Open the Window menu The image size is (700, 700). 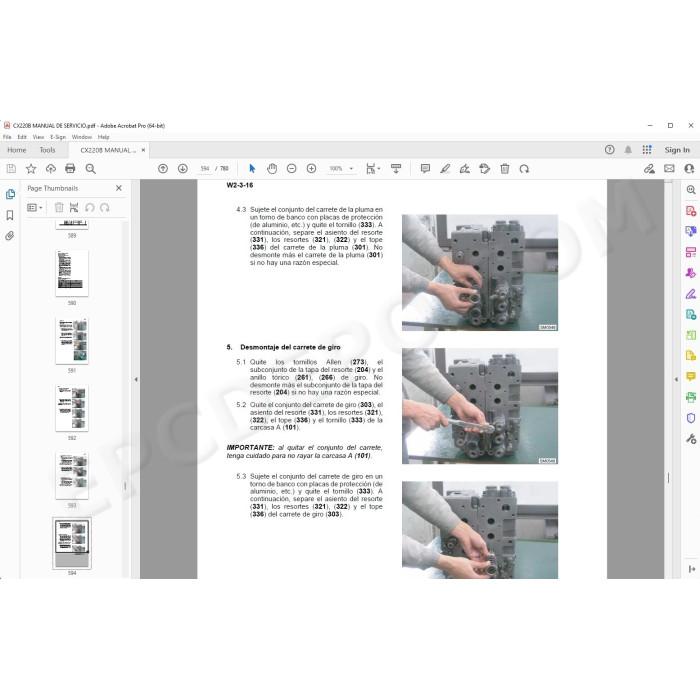[x=82, y=137]
